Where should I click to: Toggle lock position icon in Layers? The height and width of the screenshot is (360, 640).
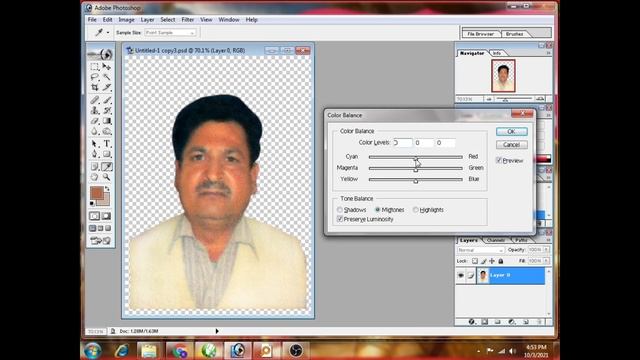pyautogui.click(x=492, y=261)
